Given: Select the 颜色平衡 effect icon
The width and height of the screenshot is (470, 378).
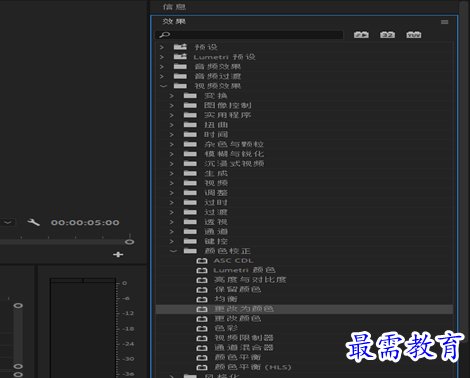Looking at the screenshot, I should (202, 358).
